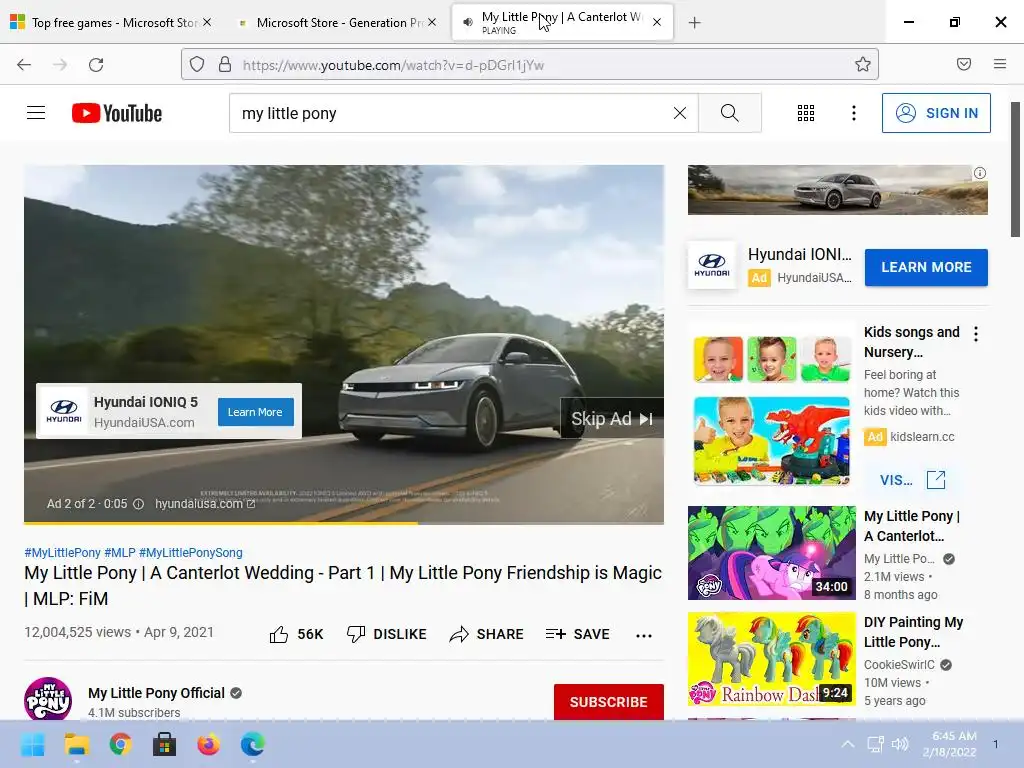Open File Explorer from taskbar

76,744
